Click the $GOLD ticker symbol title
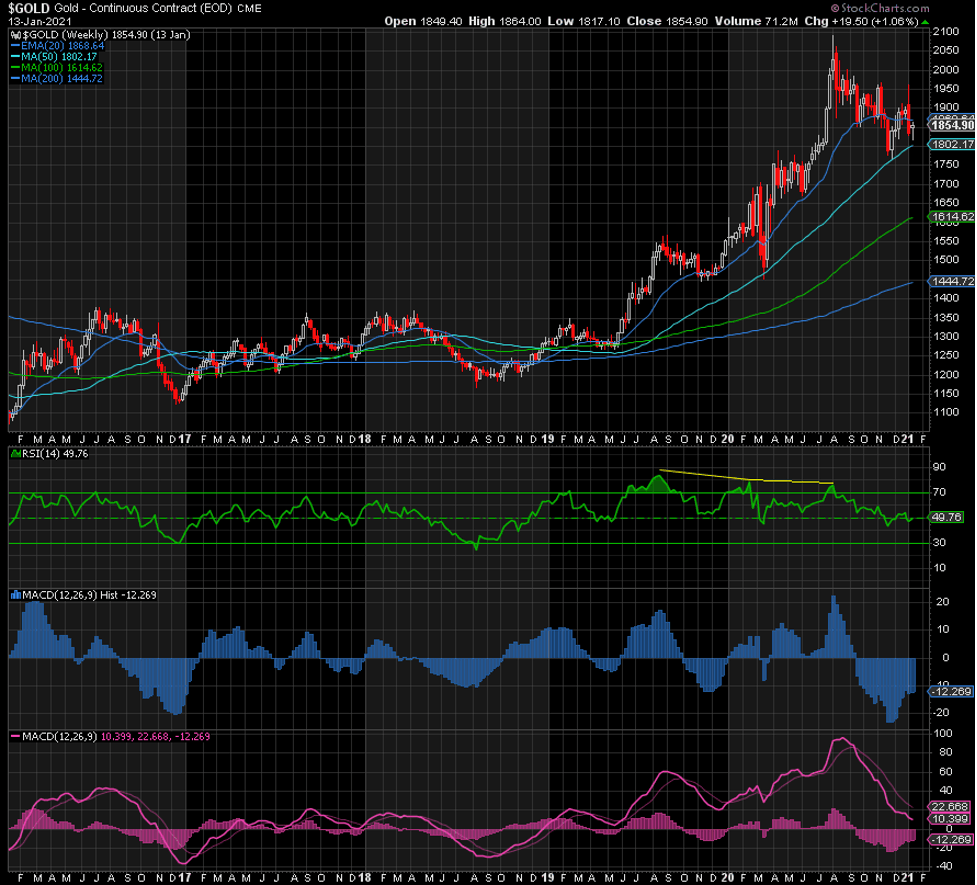 [29, 7]
